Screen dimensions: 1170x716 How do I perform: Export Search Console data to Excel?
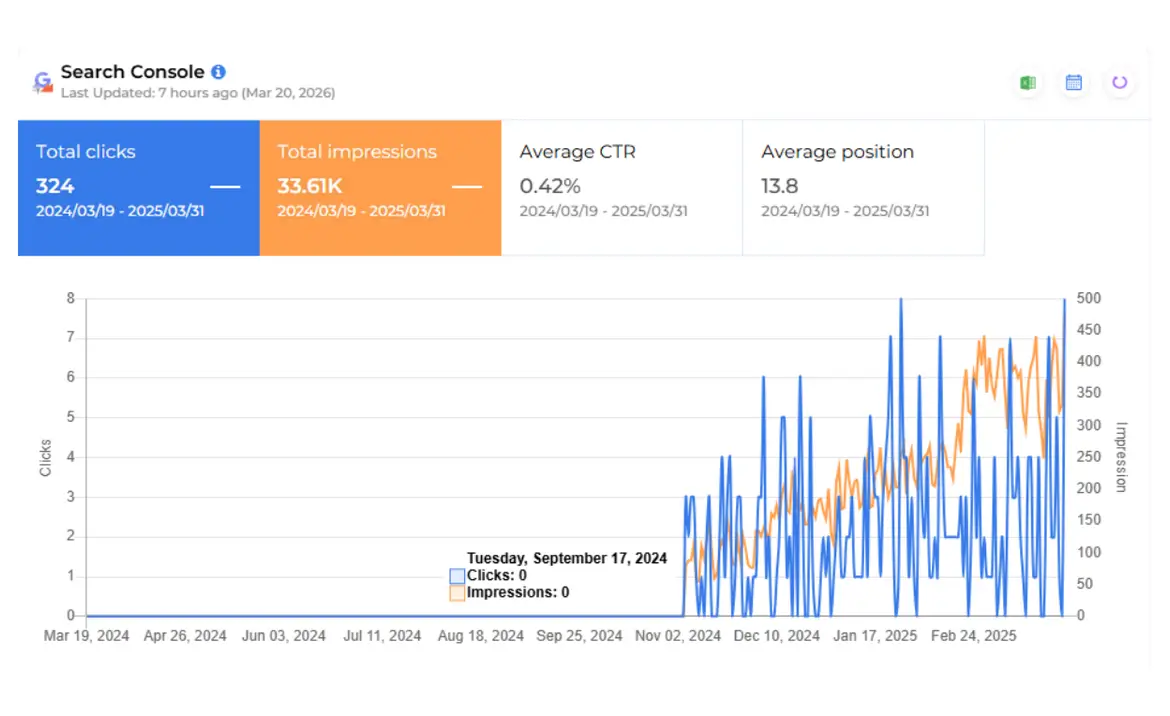1028,83
